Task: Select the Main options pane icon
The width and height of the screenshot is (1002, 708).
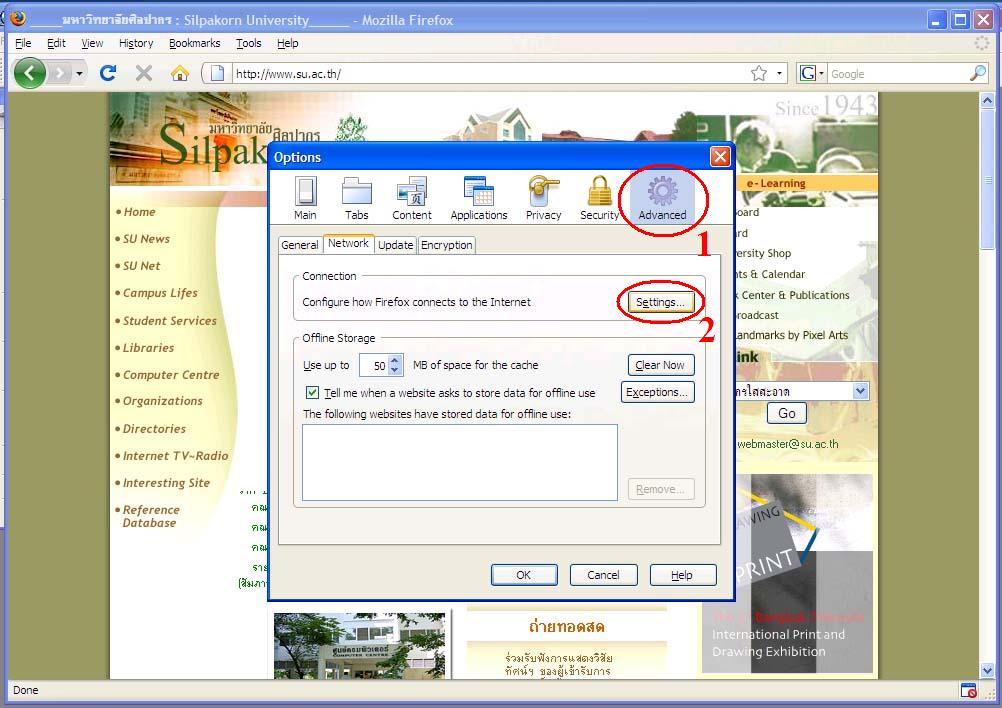Action: [x=305, y=198]
